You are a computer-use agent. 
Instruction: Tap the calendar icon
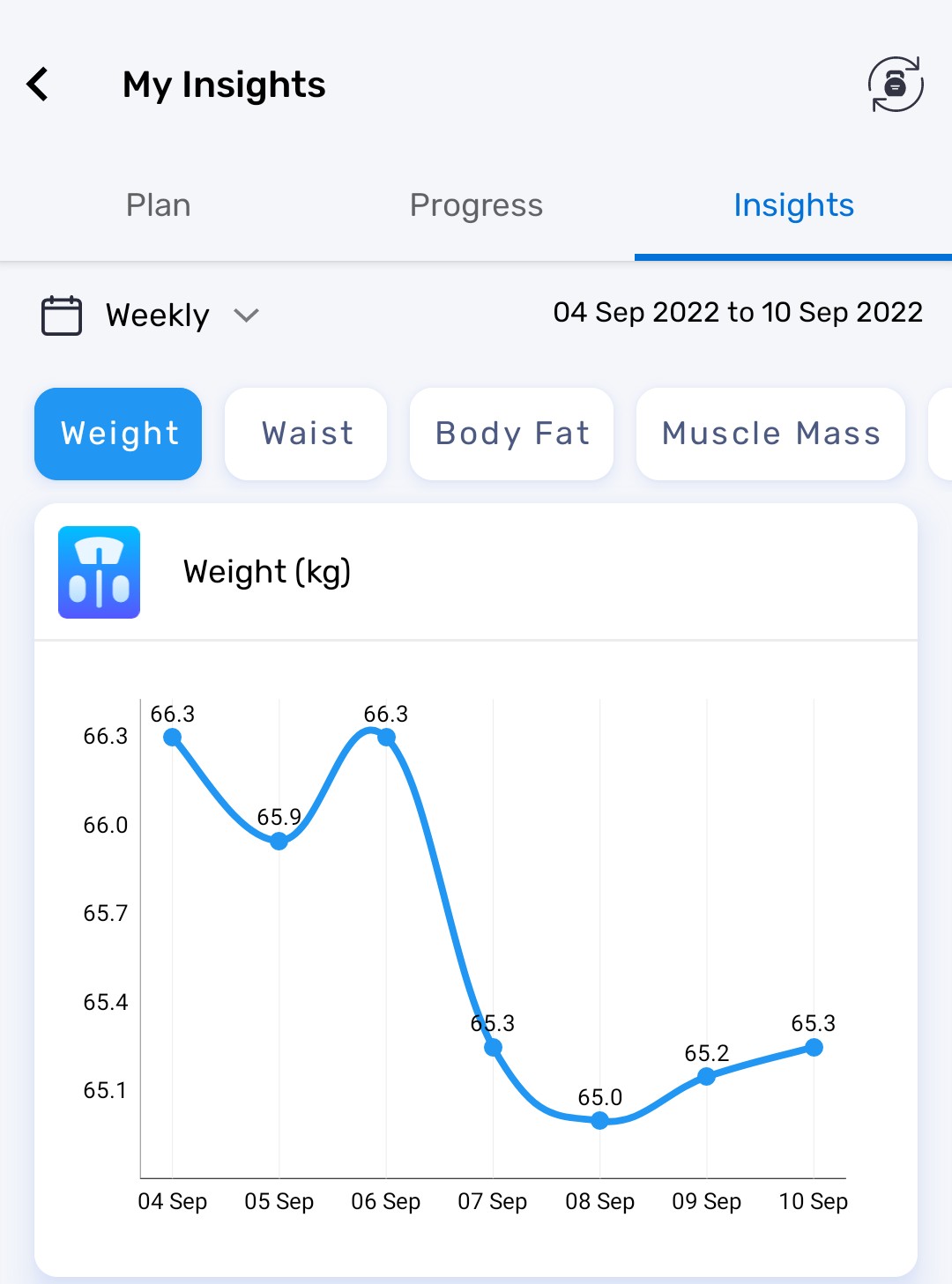coord(62,315)
